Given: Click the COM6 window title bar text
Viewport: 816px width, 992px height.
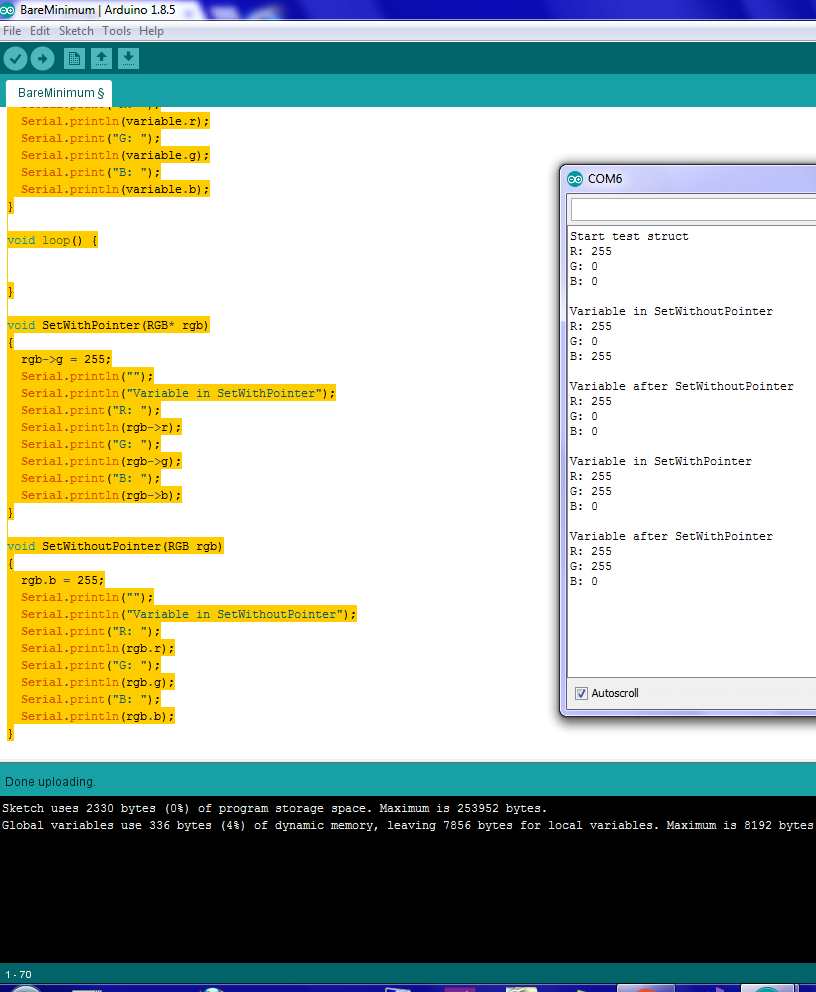Looking at the screenshot, I should (605, 179).
